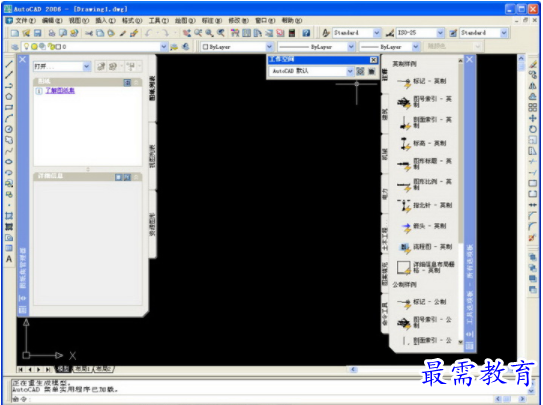Screen dimensions: 543x405
Task: Open the first ByLayer linetype dropdown
Action: [x=351, y=47]
